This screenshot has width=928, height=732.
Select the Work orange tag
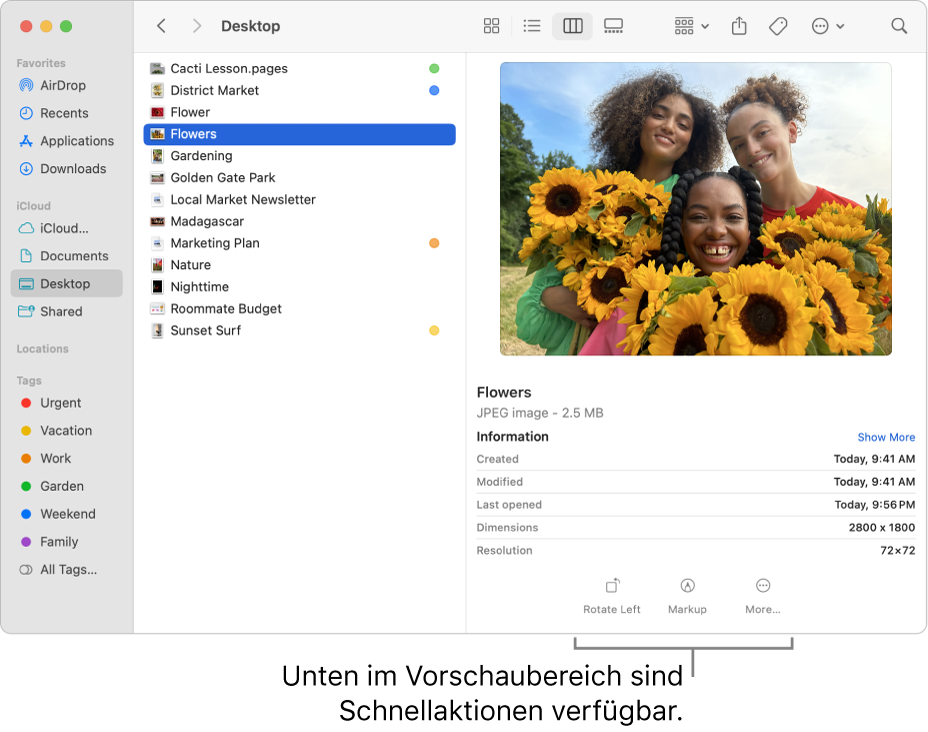66,459
